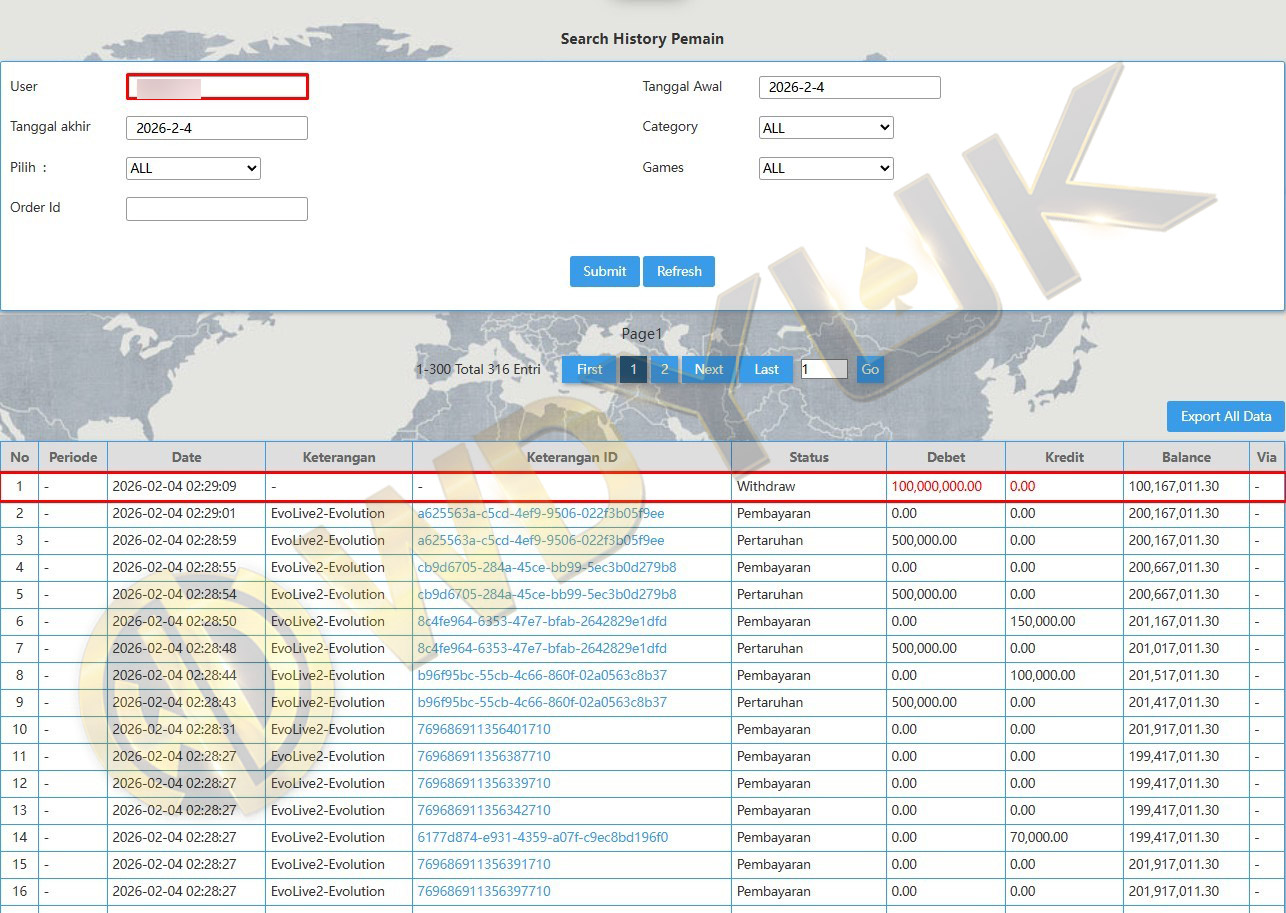Click the Tanggal Awal date field
This screenshot has height=913, width=1286.
[849, 87]
